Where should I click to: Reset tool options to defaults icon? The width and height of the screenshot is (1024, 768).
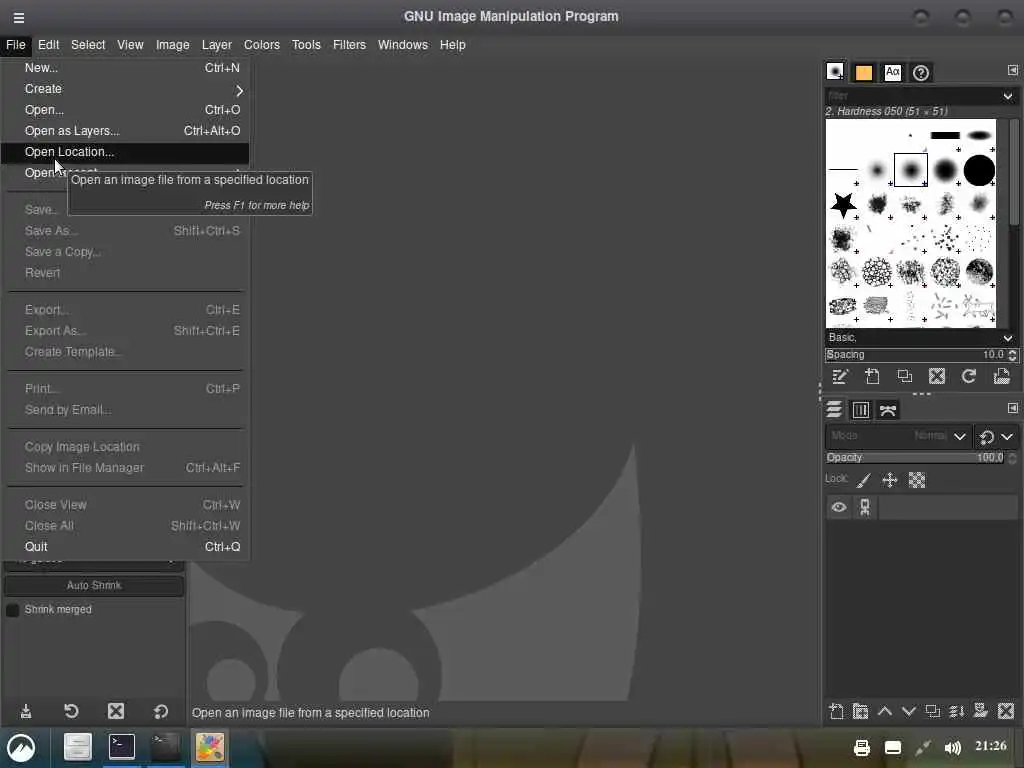(x=161, y=711)
